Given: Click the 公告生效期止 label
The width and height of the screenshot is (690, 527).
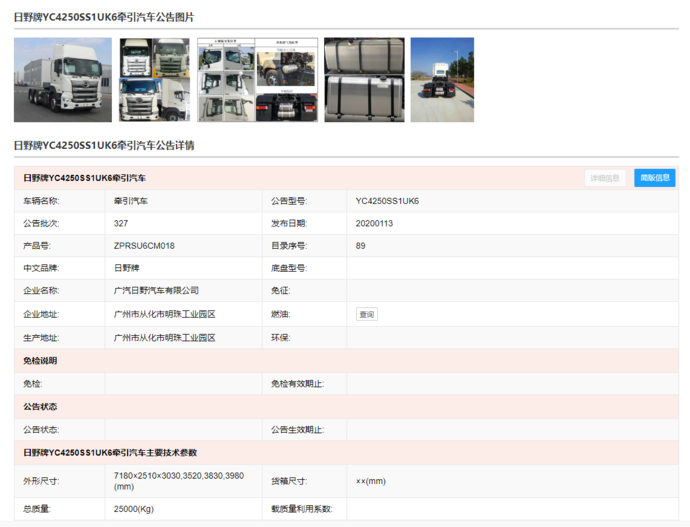Looking at the screenshot, I should coord(297,430).
